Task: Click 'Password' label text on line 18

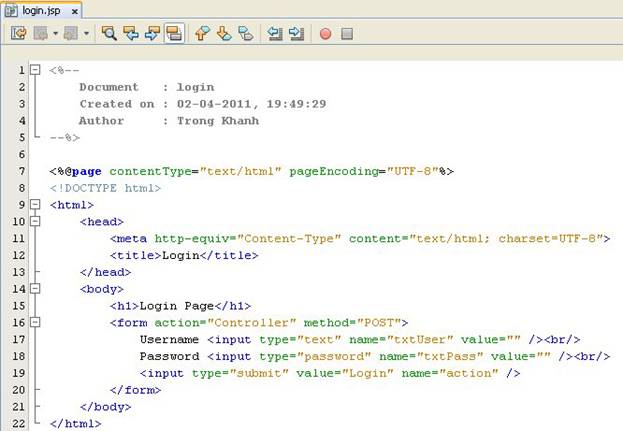Action: [x=169, y=356]
